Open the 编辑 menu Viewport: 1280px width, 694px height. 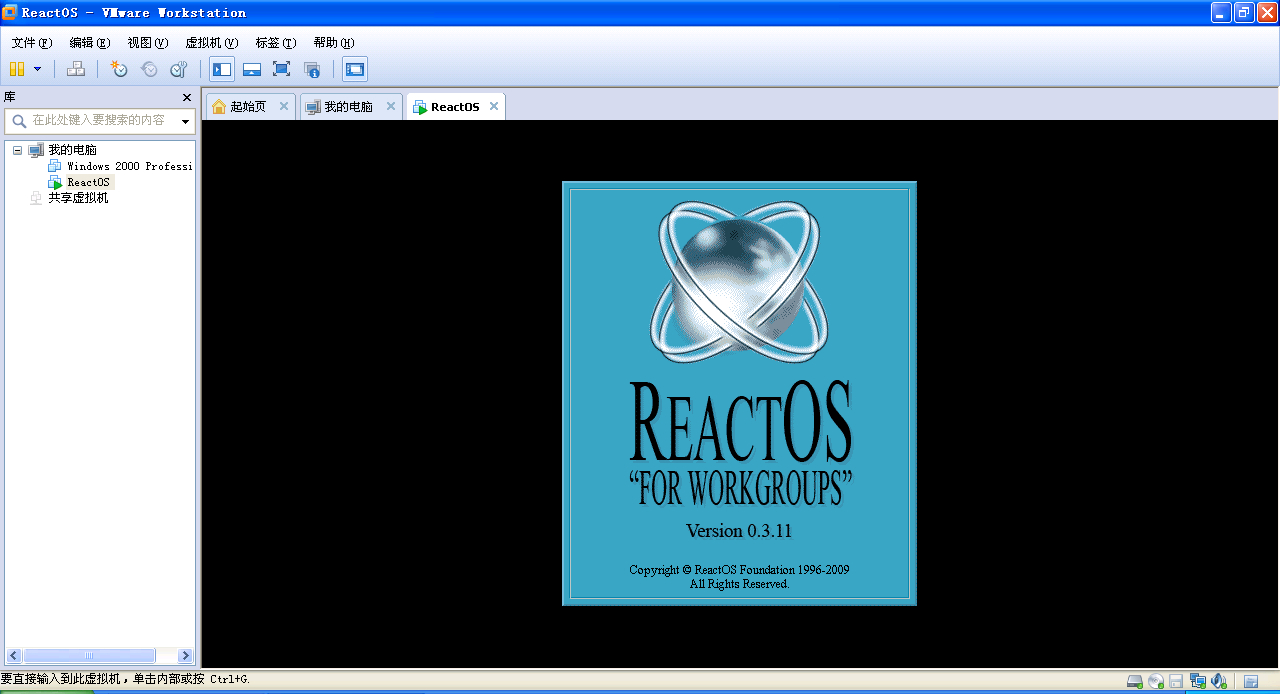90,43
